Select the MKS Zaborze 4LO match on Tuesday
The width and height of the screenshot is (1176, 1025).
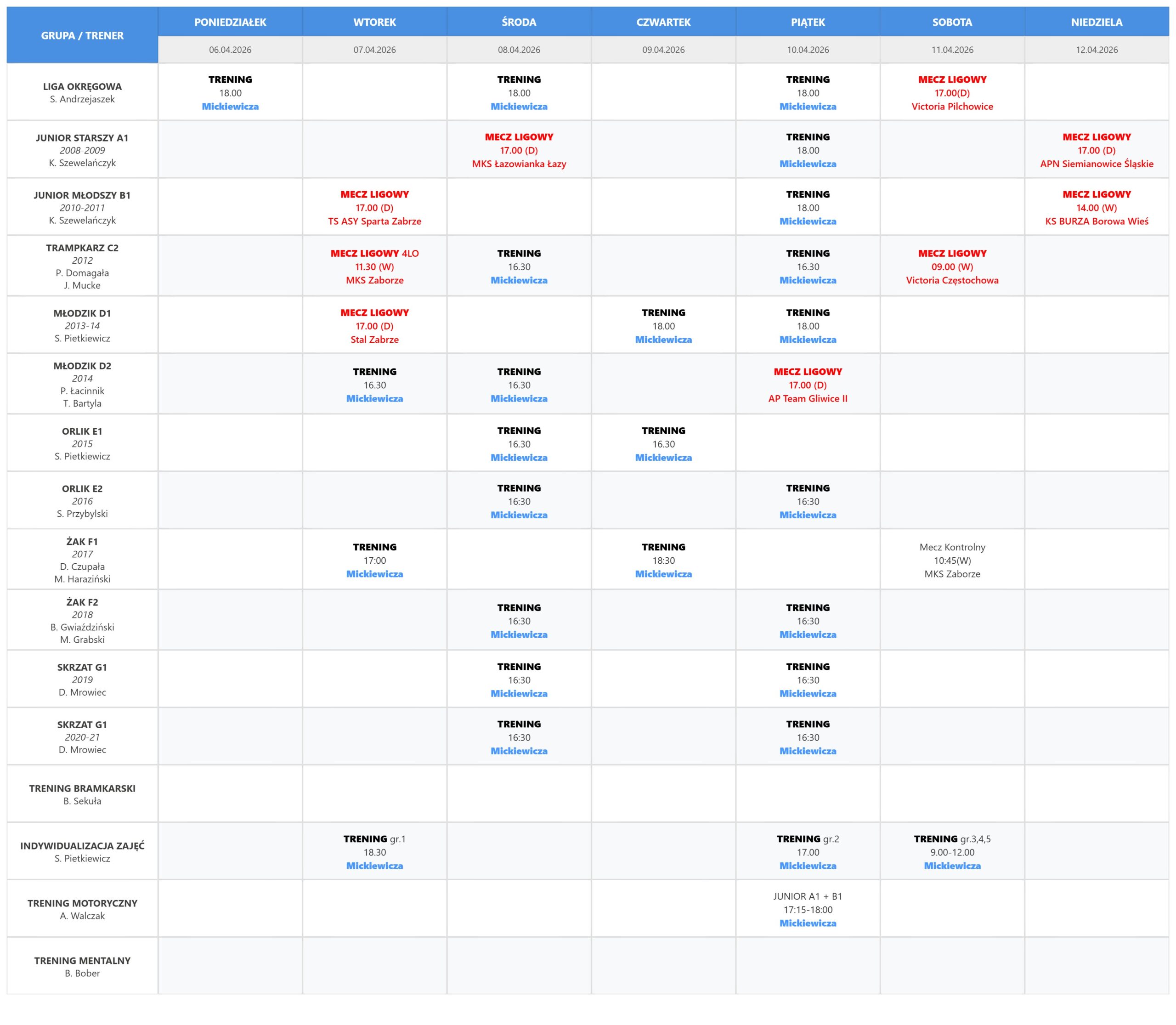(375, 280)
